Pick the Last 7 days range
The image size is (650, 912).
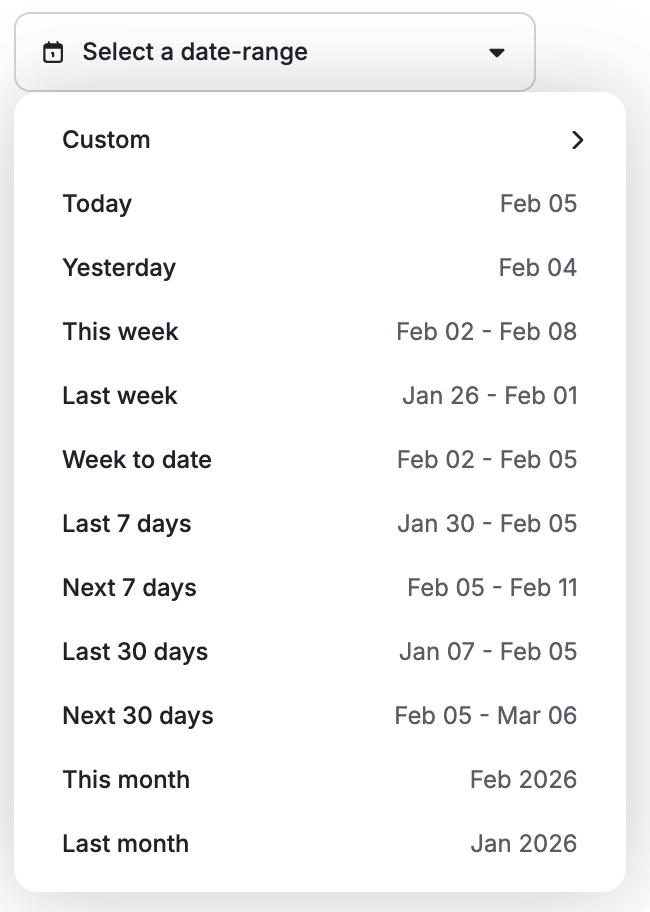click(x=127, y=524)
